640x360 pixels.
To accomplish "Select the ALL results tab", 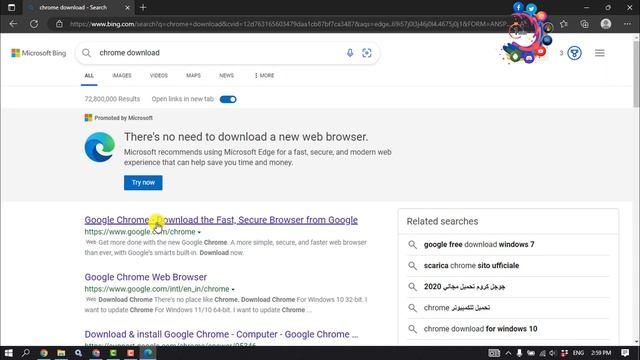I will coord(89,76).
